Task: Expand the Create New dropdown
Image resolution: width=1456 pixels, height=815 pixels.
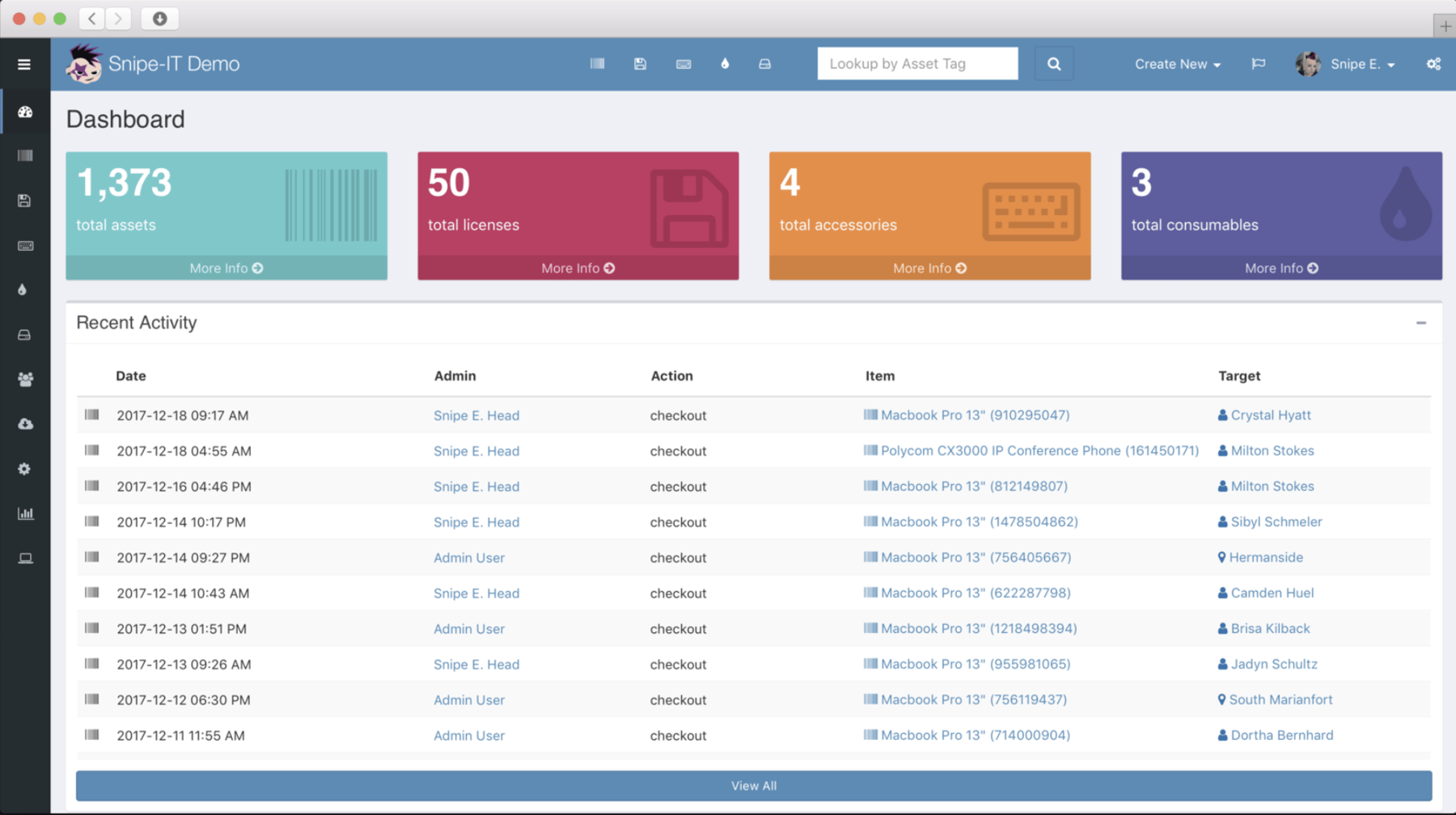Action: pos(1177,63)
